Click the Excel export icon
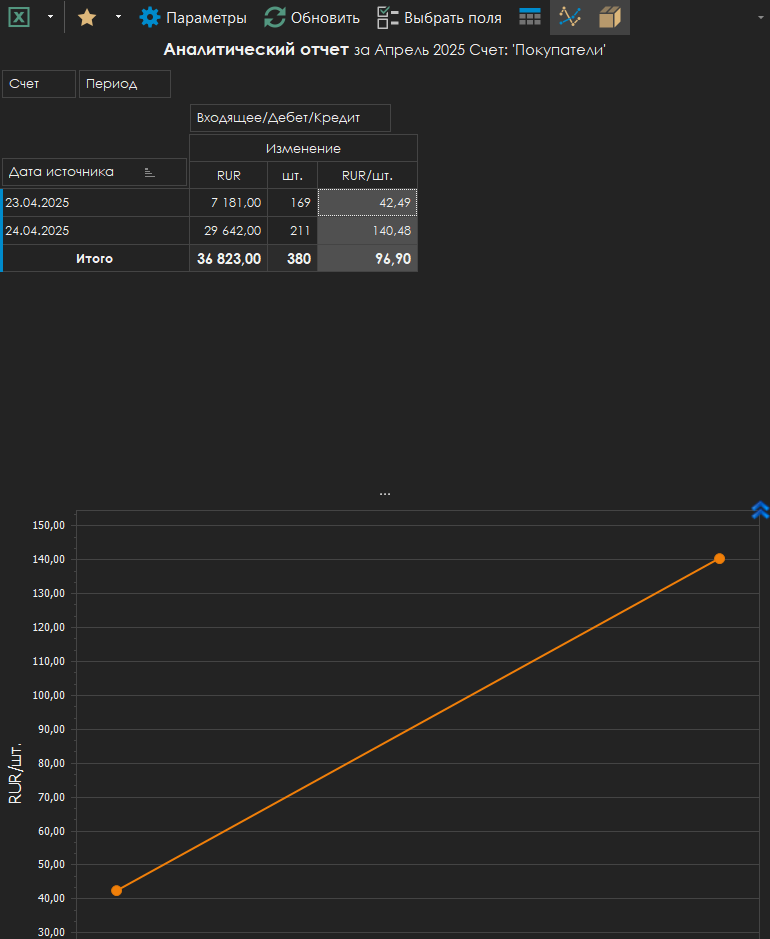 coord(19,17)
